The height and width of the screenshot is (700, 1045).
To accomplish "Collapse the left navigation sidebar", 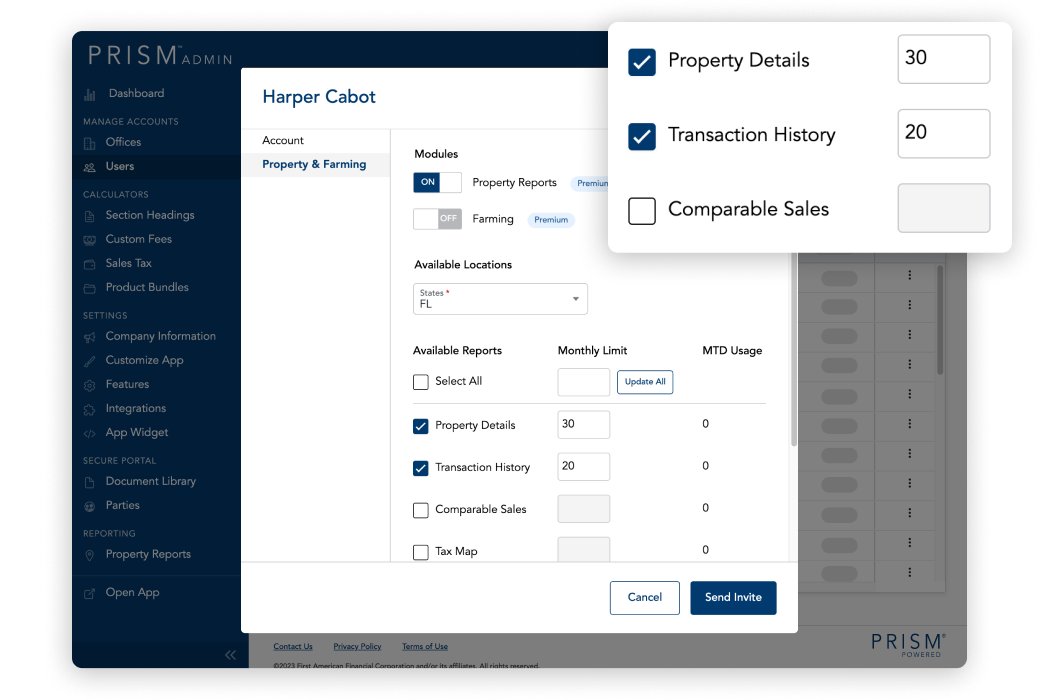I will pos(230,654).
